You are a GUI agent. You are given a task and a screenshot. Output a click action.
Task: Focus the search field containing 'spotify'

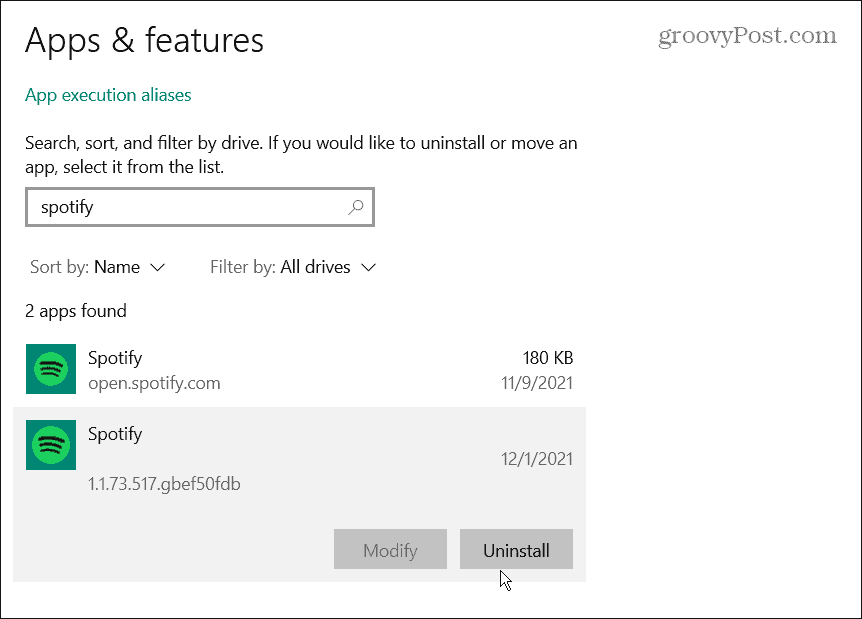click(x=190, y=208)
